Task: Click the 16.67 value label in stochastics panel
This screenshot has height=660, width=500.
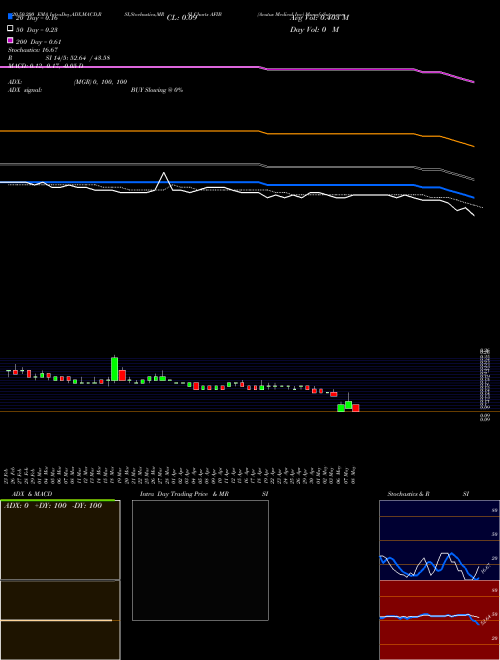Action: click(486, 568)
